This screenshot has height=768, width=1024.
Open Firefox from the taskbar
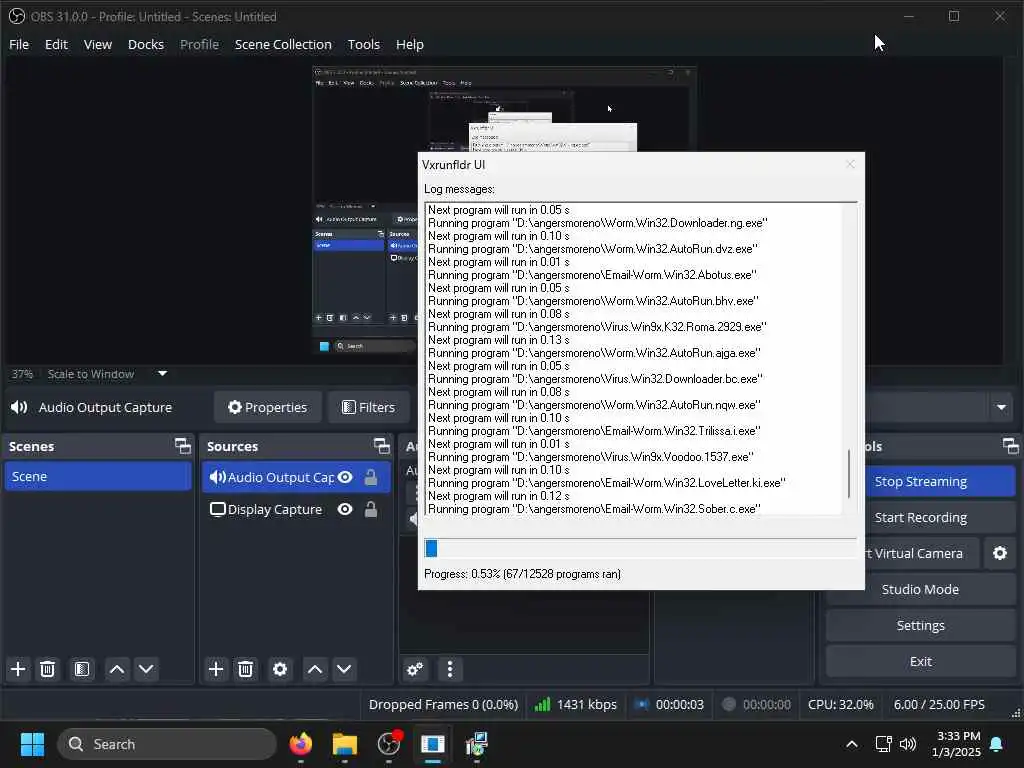coord(301,744)
